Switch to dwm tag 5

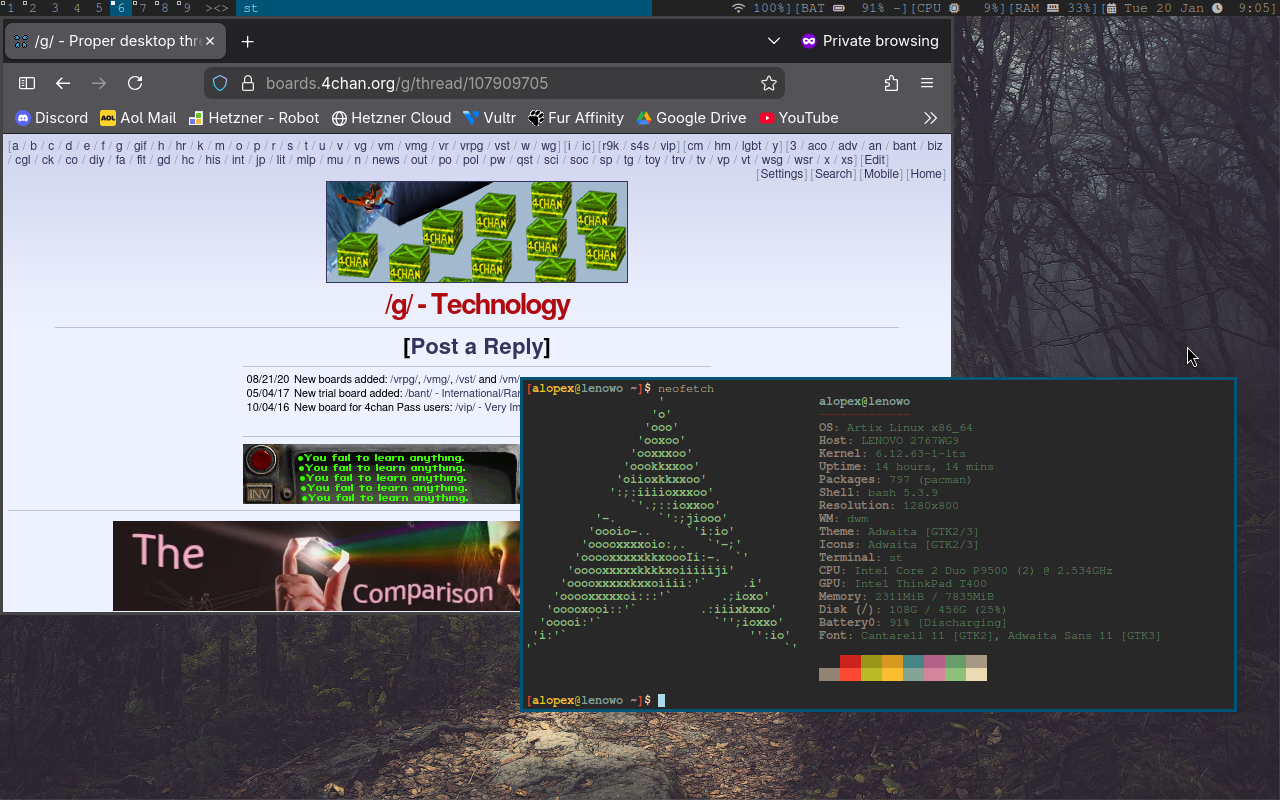(x=99, y=8)
